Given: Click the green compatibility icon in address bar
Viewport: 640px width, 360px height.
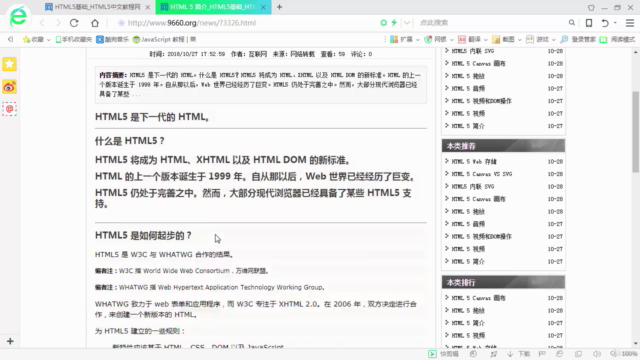Looking at the screenshot, I should click(383, 23).
